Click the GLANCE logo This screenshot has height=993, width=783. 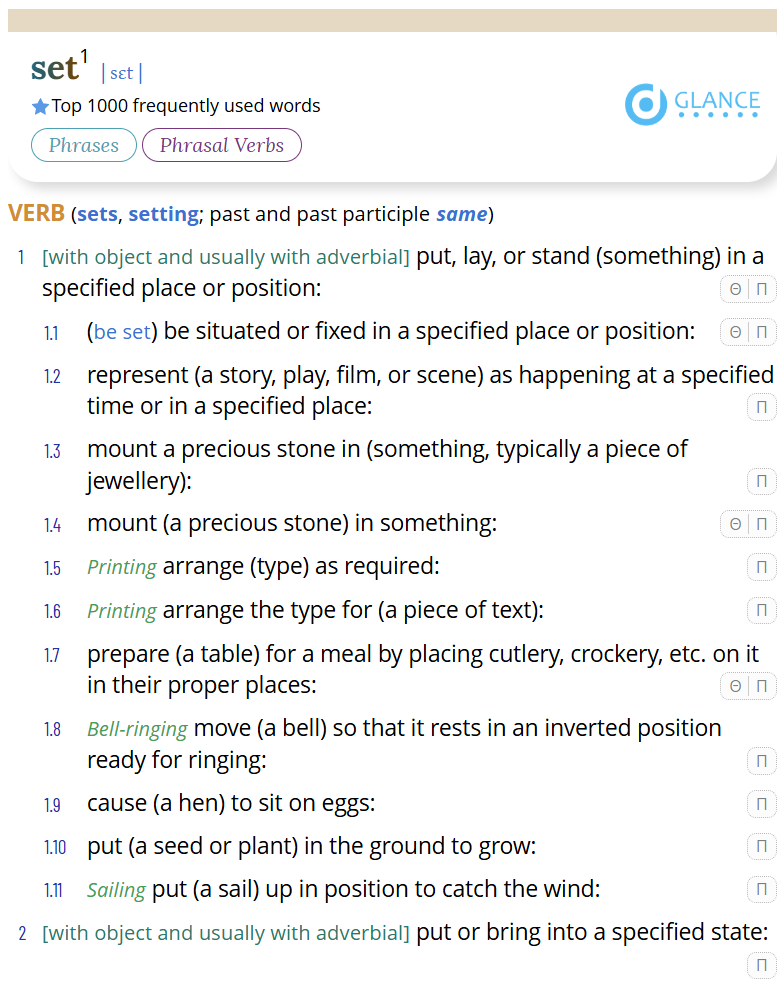click(692, 104)
